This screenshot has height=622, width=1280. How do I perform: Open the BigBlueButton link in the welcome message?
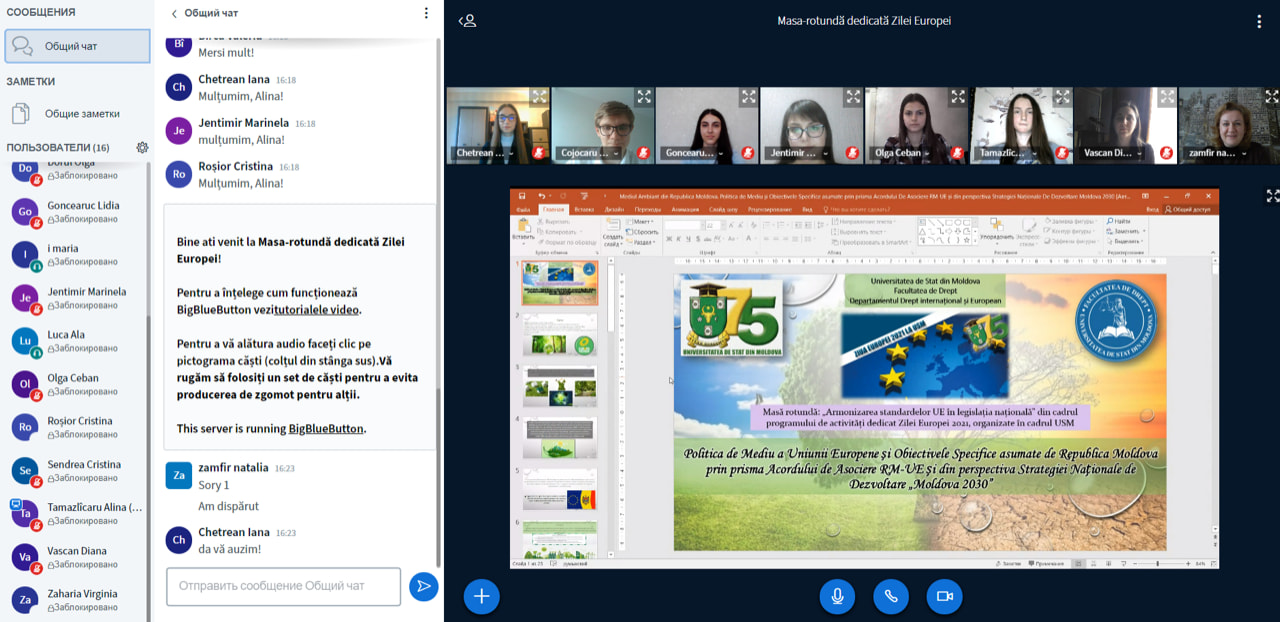pos(326,429)
